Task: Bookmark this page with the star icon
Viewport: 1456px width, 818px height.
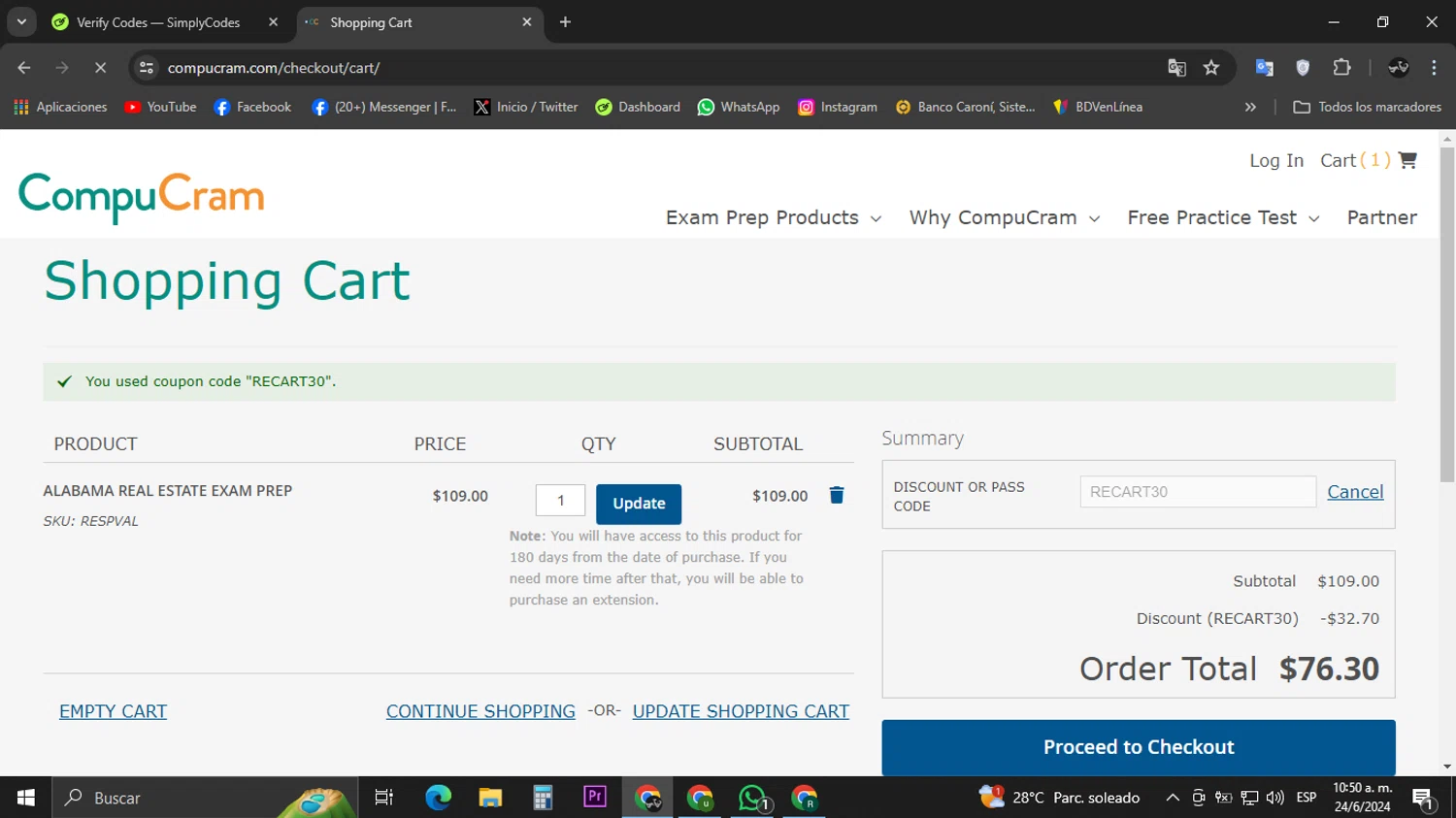Action: point(1211,68)
